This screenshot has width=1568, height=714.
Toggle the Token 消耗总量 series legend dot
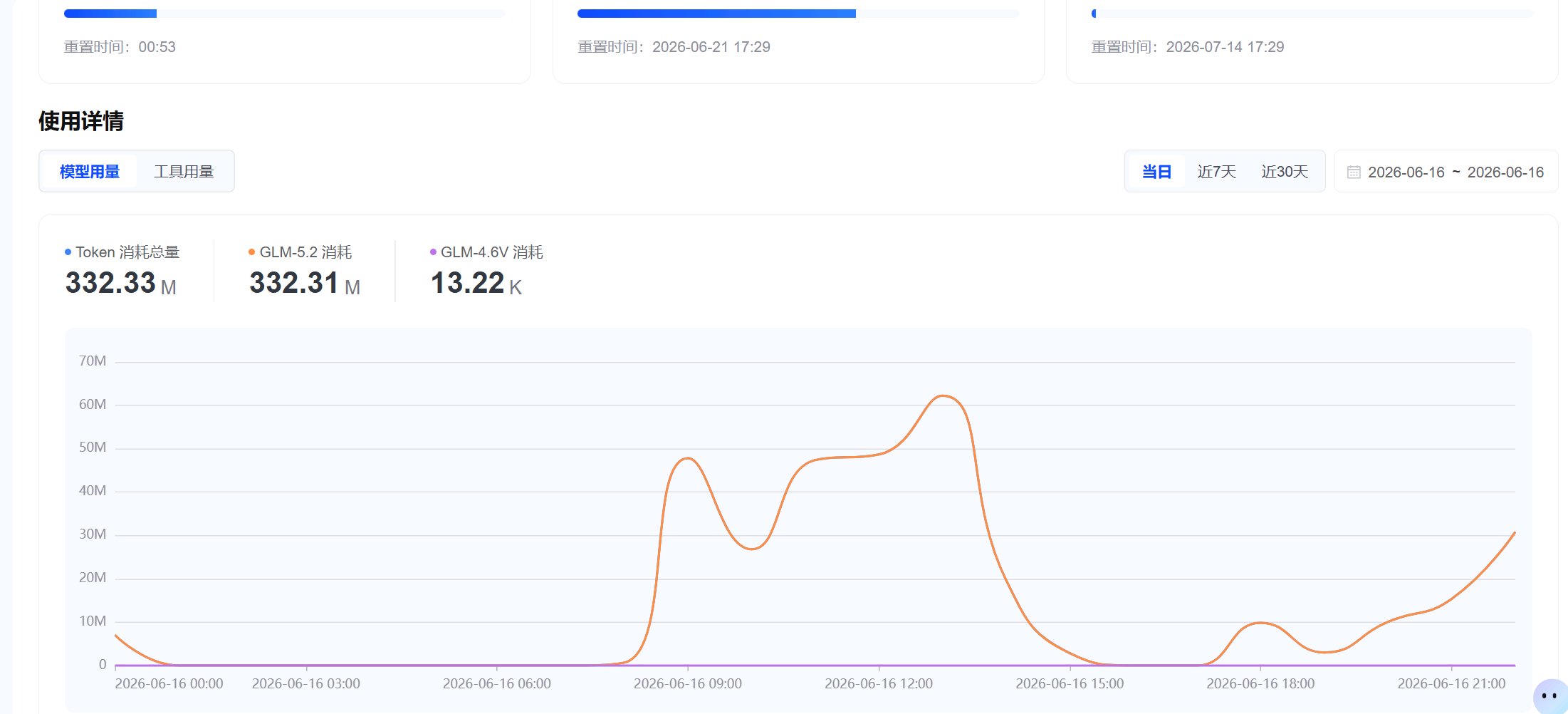point(68,252)
